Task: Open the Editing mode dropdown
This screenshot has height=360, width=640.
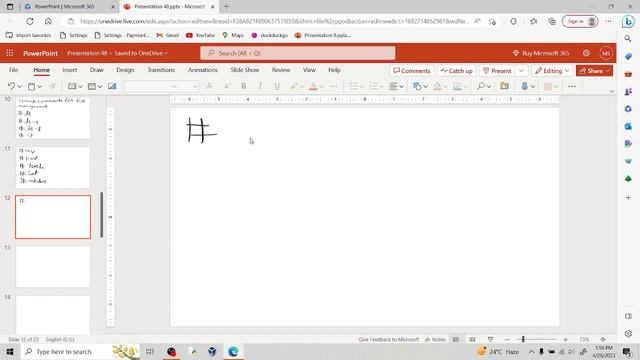Action: [x=552, y=71]
